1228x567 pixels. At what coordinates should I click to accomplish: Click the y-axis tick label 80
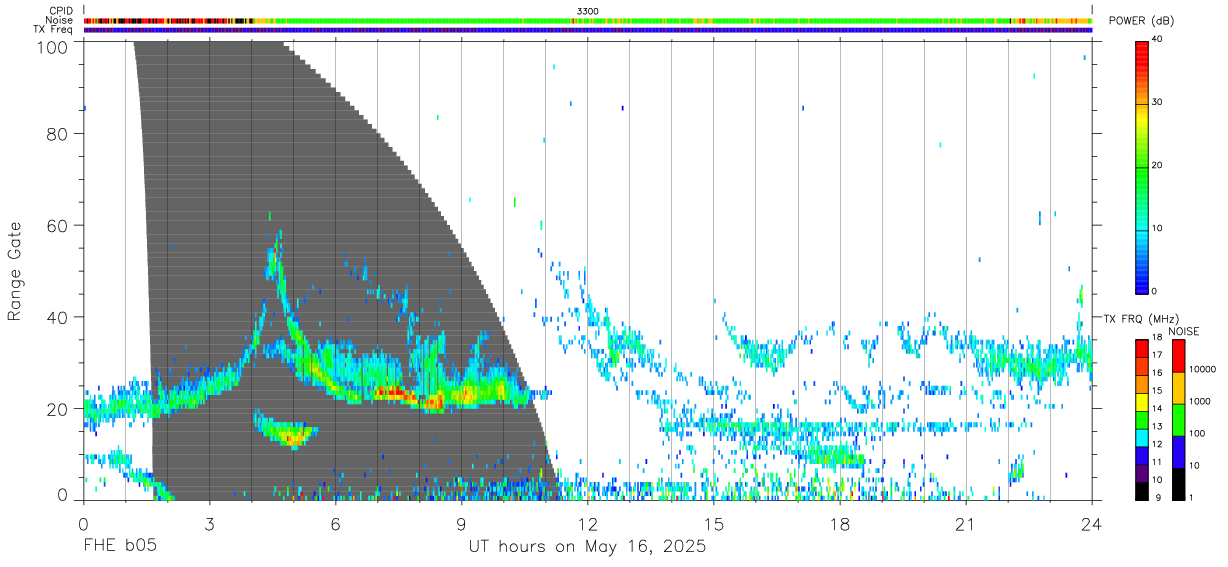tap(58, 134)
